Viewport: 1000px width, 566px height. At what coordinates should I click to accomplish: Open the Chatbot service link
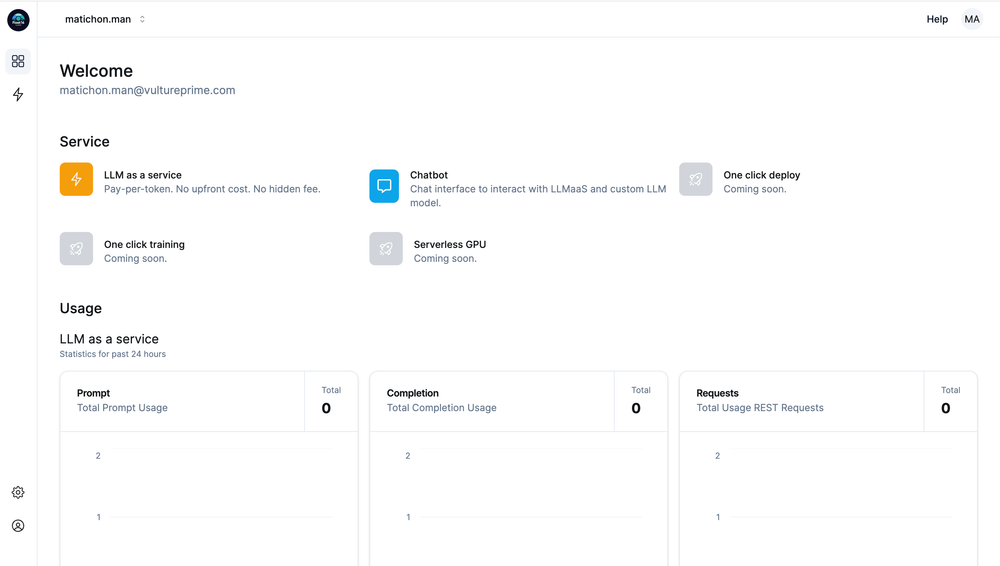click(x=429, y=175)
